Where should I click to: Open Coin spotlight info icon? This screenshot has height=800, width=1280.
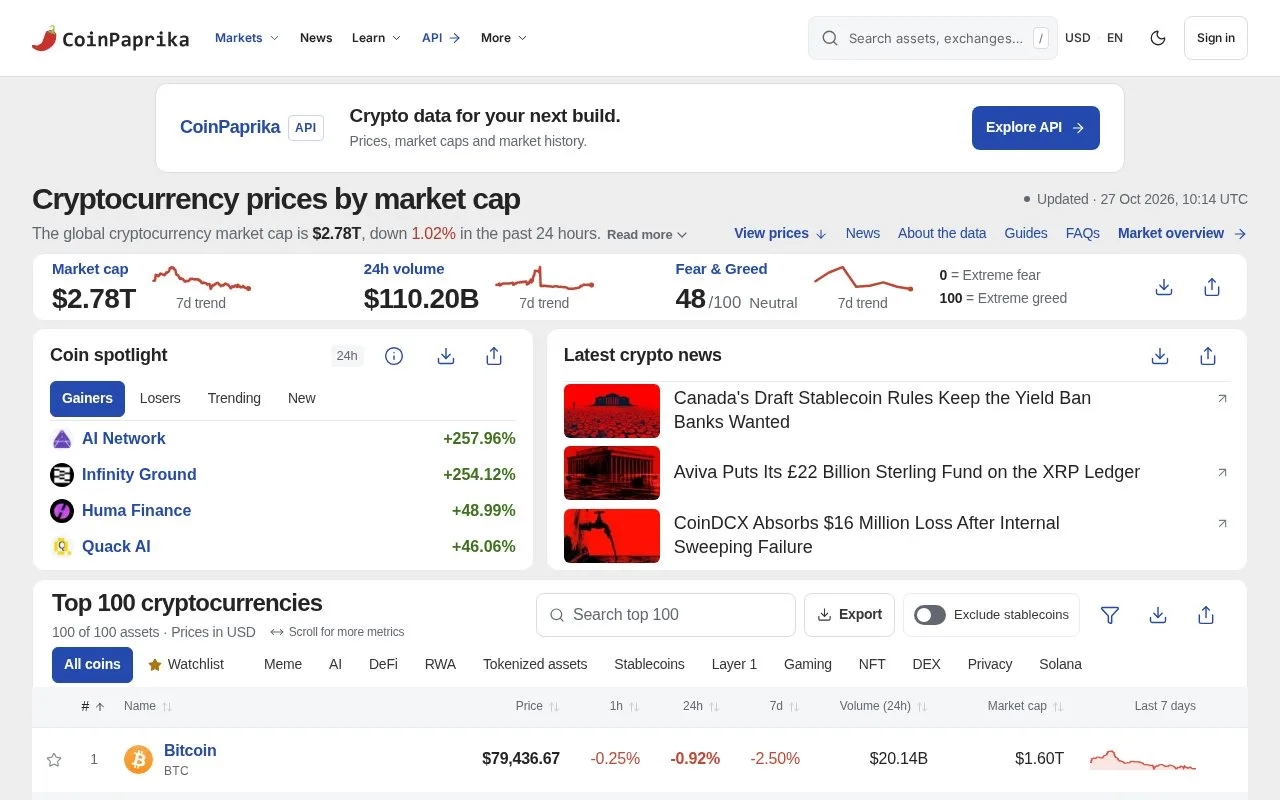point(394,356)
